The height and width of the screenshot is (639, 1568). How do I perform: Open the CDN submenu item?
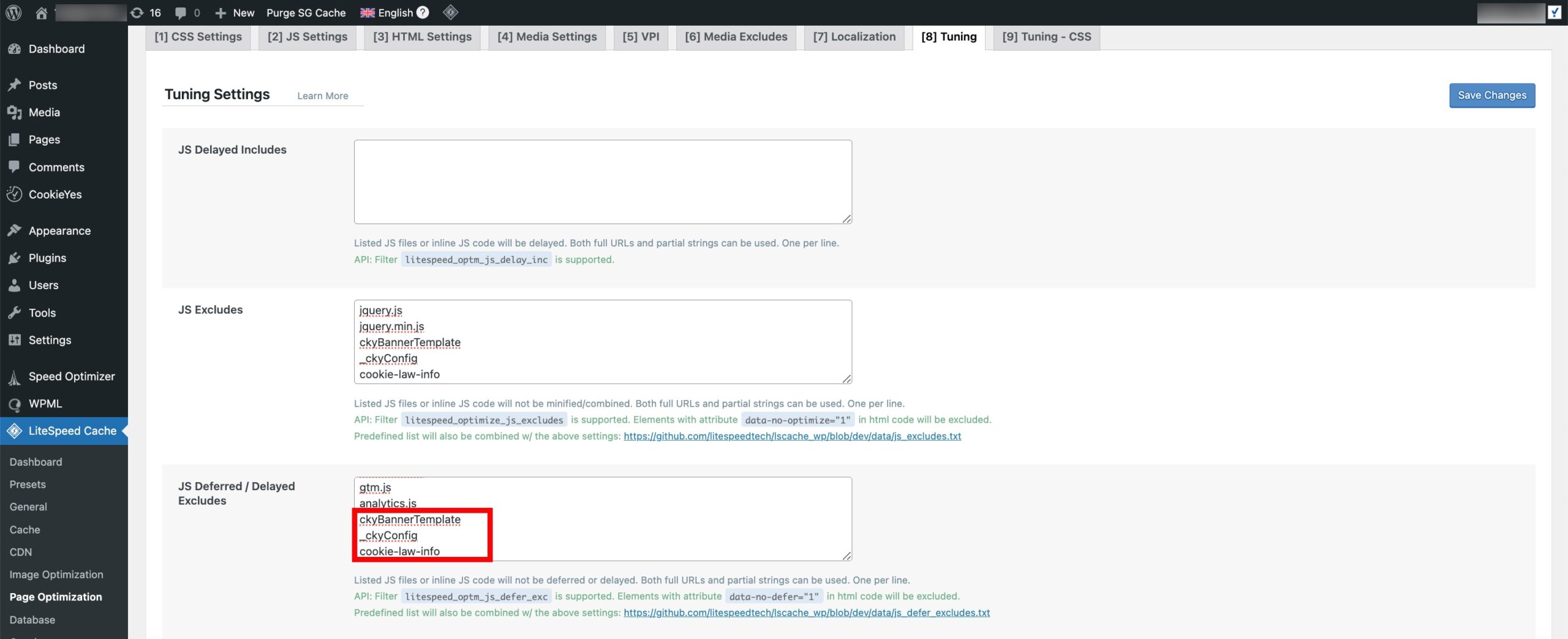point(20,552)
